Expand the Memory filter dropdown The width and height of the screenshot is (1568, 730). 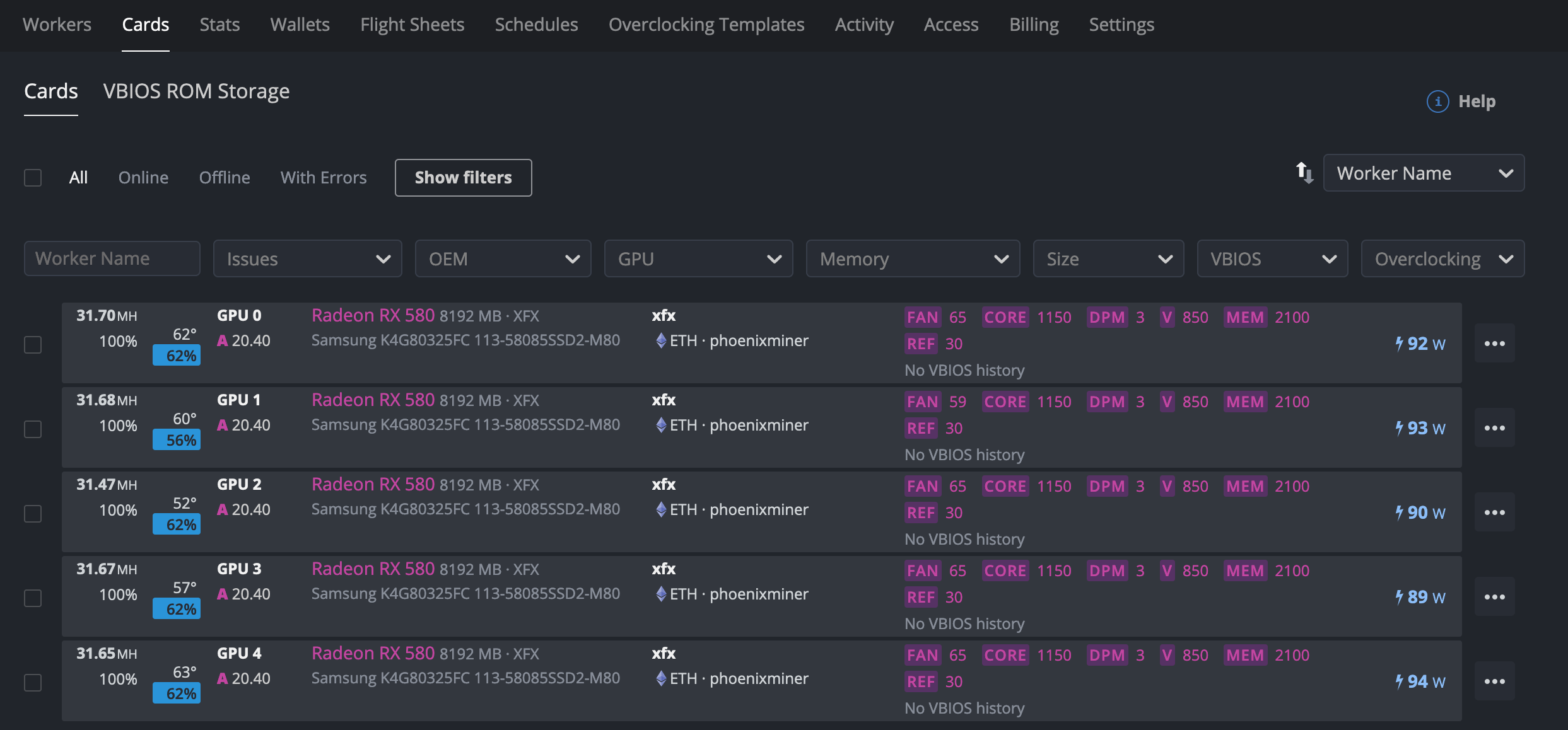(x=912, y=259)
